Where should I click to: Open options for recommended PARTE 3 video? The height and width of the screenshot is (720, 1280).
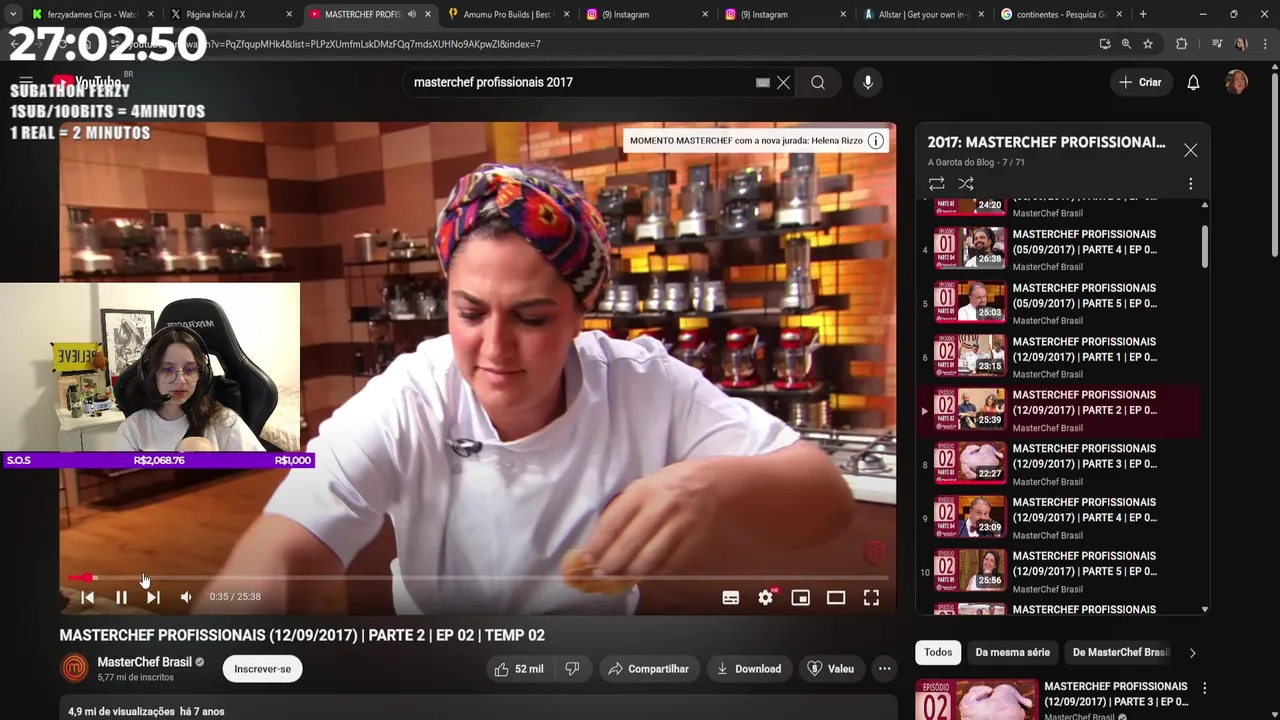pyautogui.click(x=1205, y=688)
